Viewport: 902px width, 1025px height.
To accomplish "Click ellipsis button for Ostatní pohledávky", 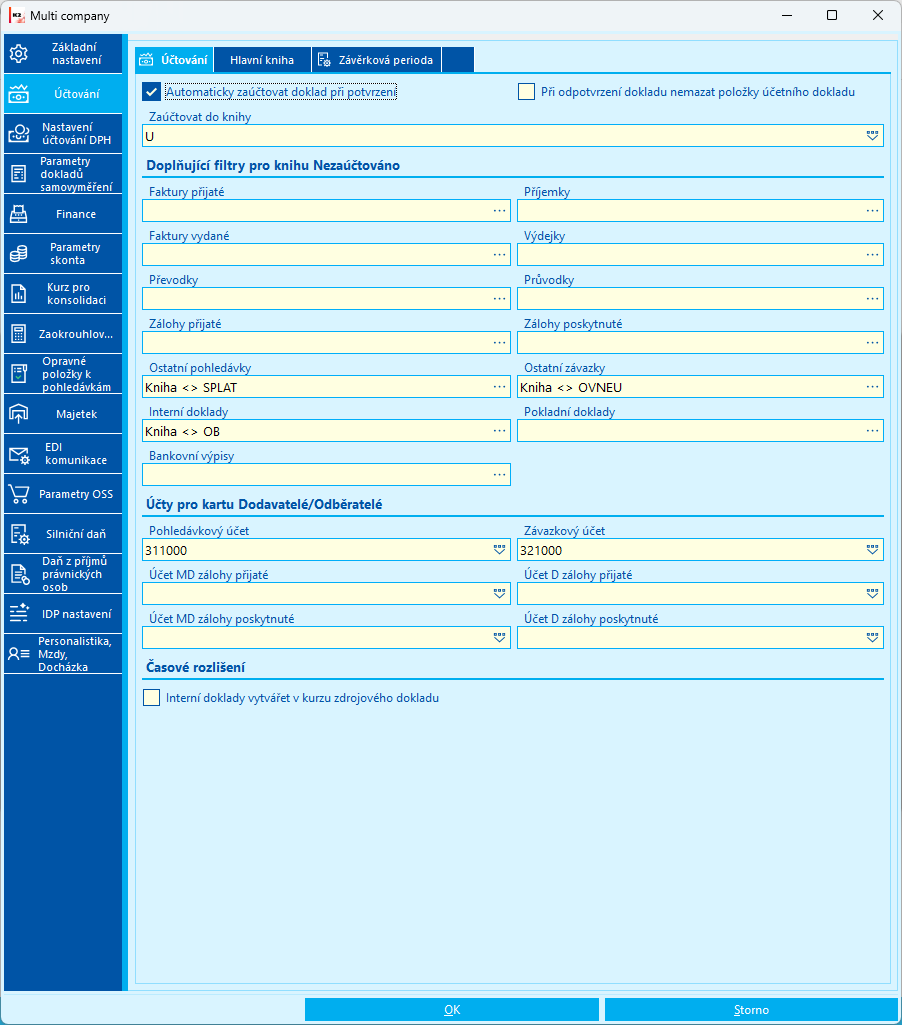I will coord(499,387).
